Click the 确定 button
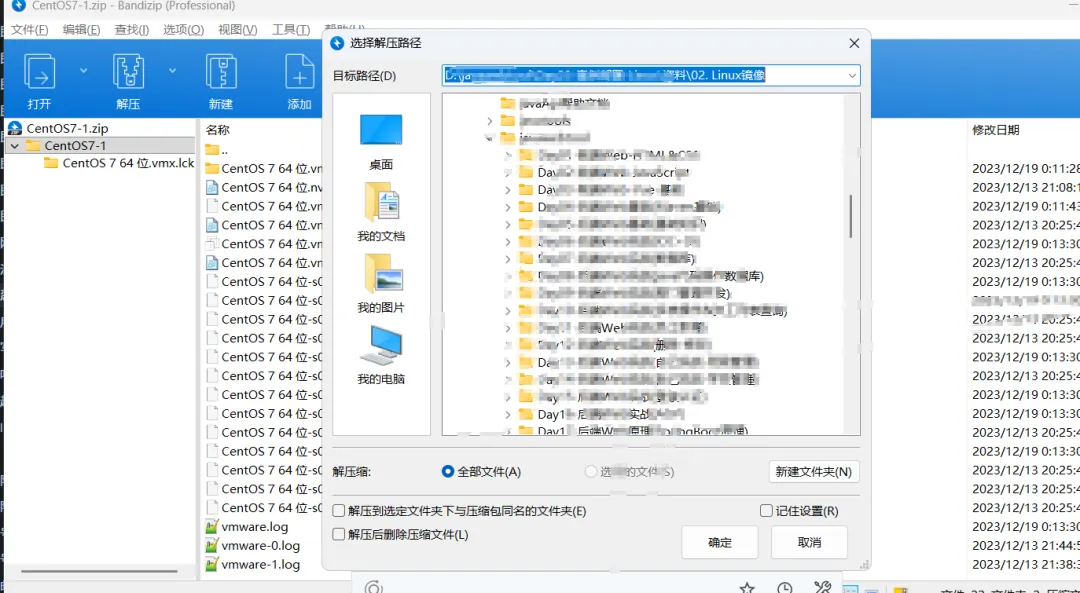This screenshot has width=1080, height=593. click(x=720, y=543)
